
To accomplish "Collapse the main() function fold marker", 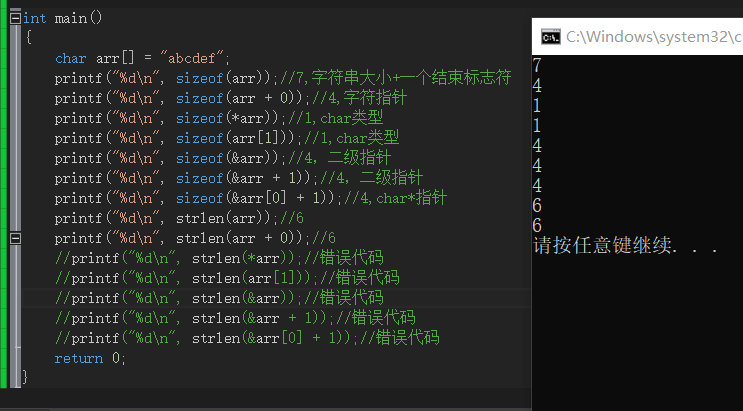I will (16, 18).
